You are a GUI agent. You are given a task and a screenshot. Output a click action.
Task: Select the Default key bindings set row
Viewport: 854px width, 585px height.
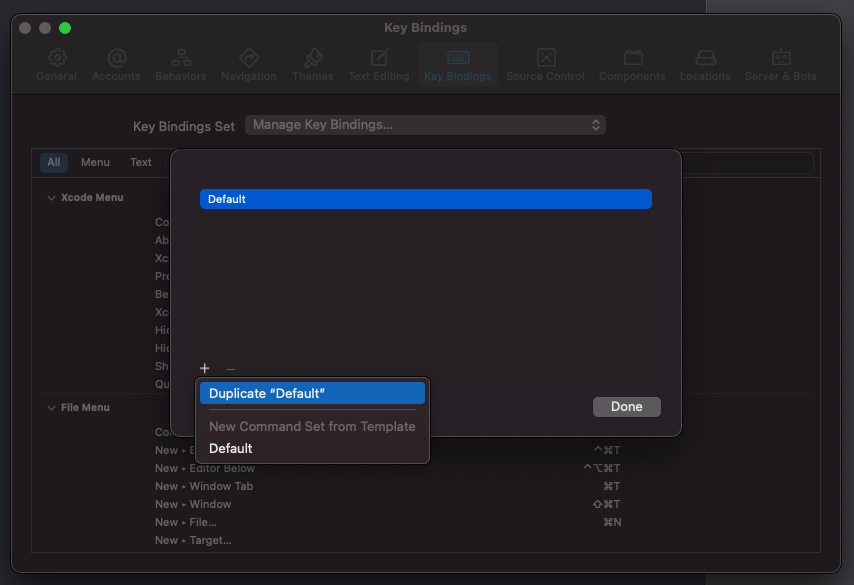pos(425,199)
